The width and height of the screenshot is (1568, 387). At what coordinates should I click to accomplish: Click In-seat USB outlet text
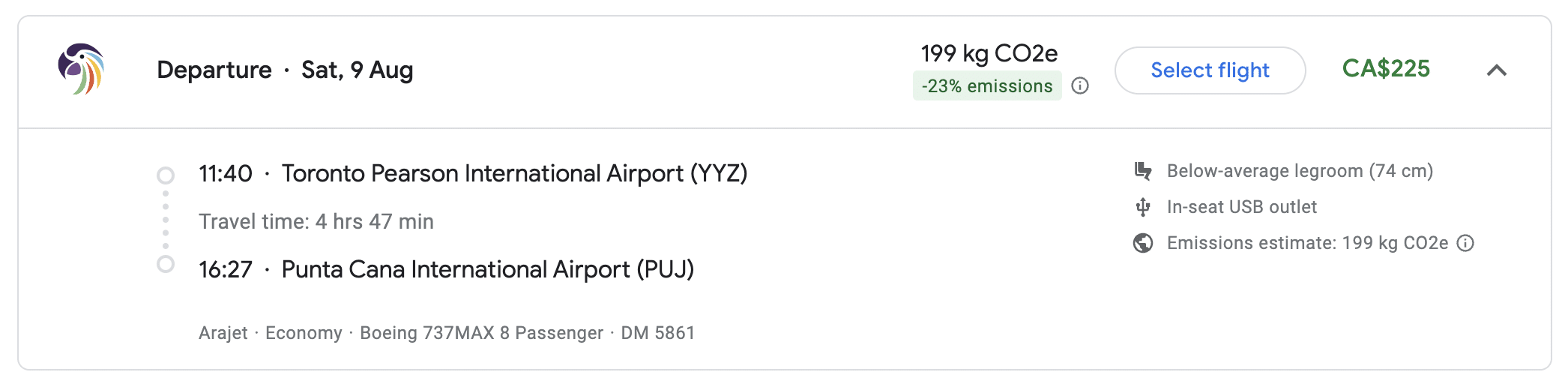click(x=1241, y=207)
